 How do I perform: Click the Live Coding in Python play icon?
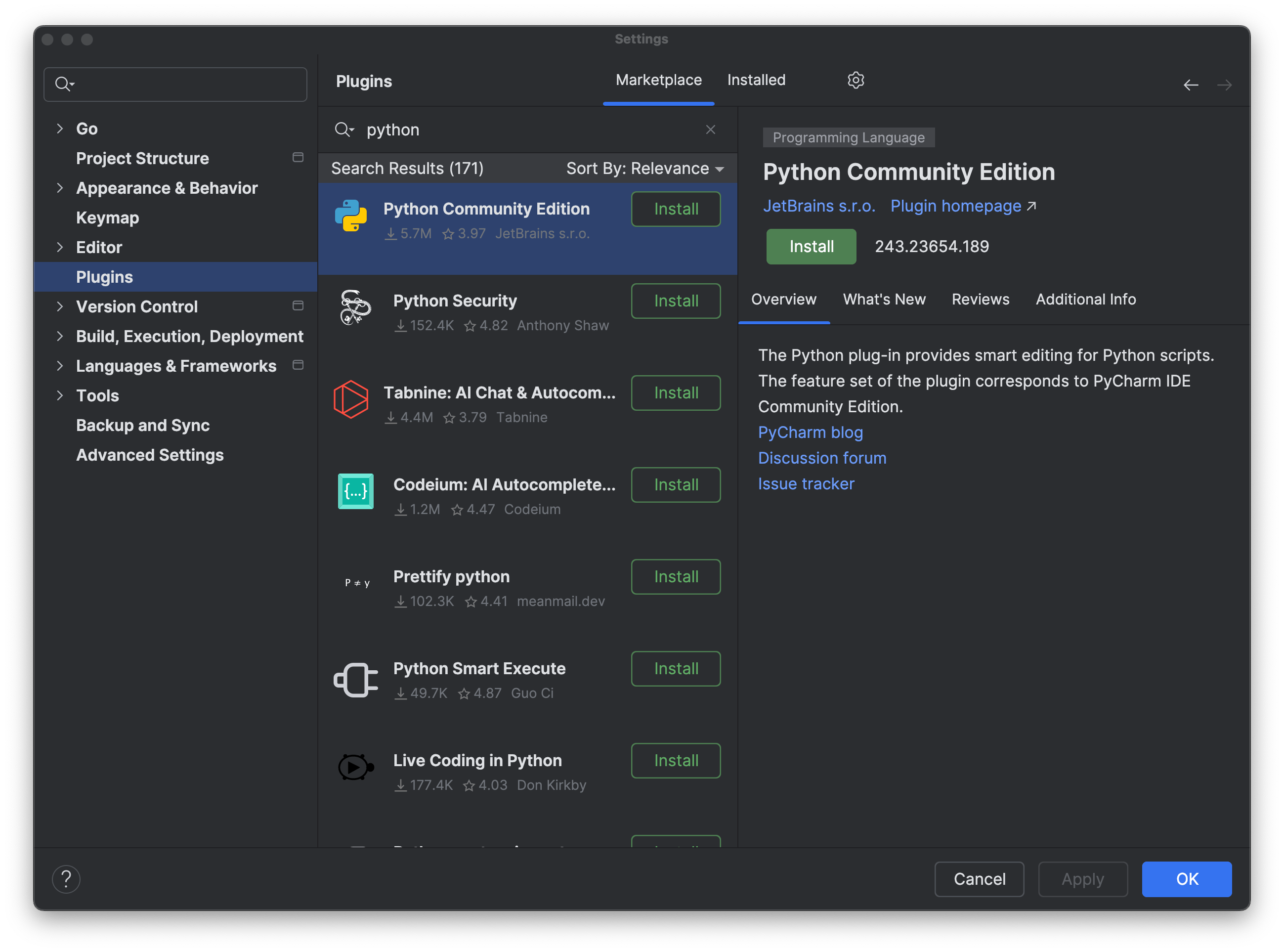click(354, 767)
